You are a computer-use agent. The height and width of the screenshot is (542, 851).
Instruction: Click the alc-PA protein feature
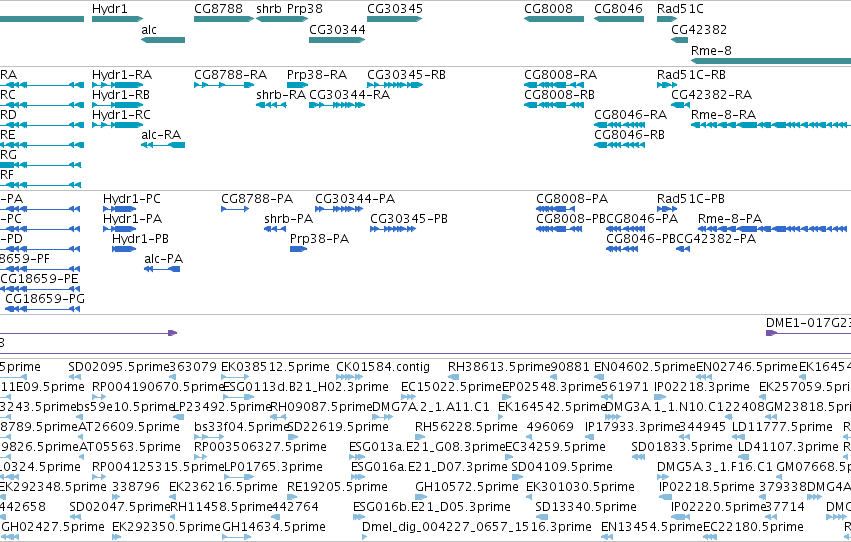tap(162, 269)
